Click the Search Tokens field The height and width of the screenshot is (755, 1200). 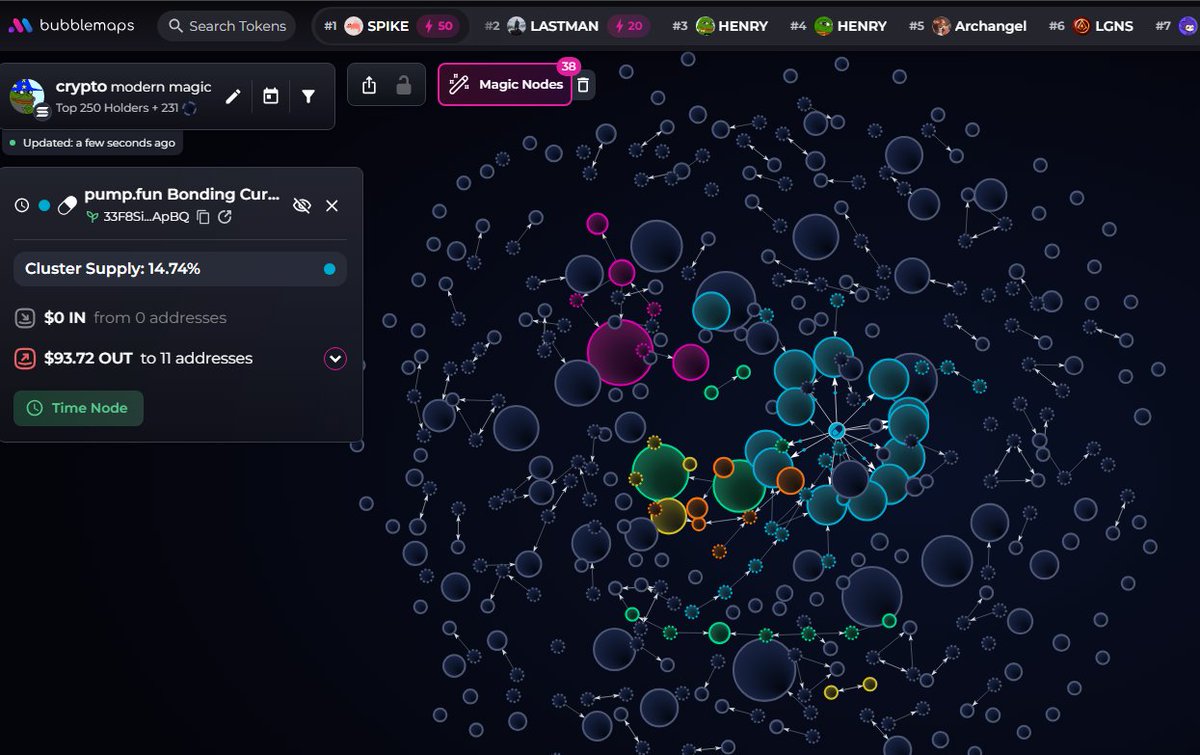[x=227, y=26]
